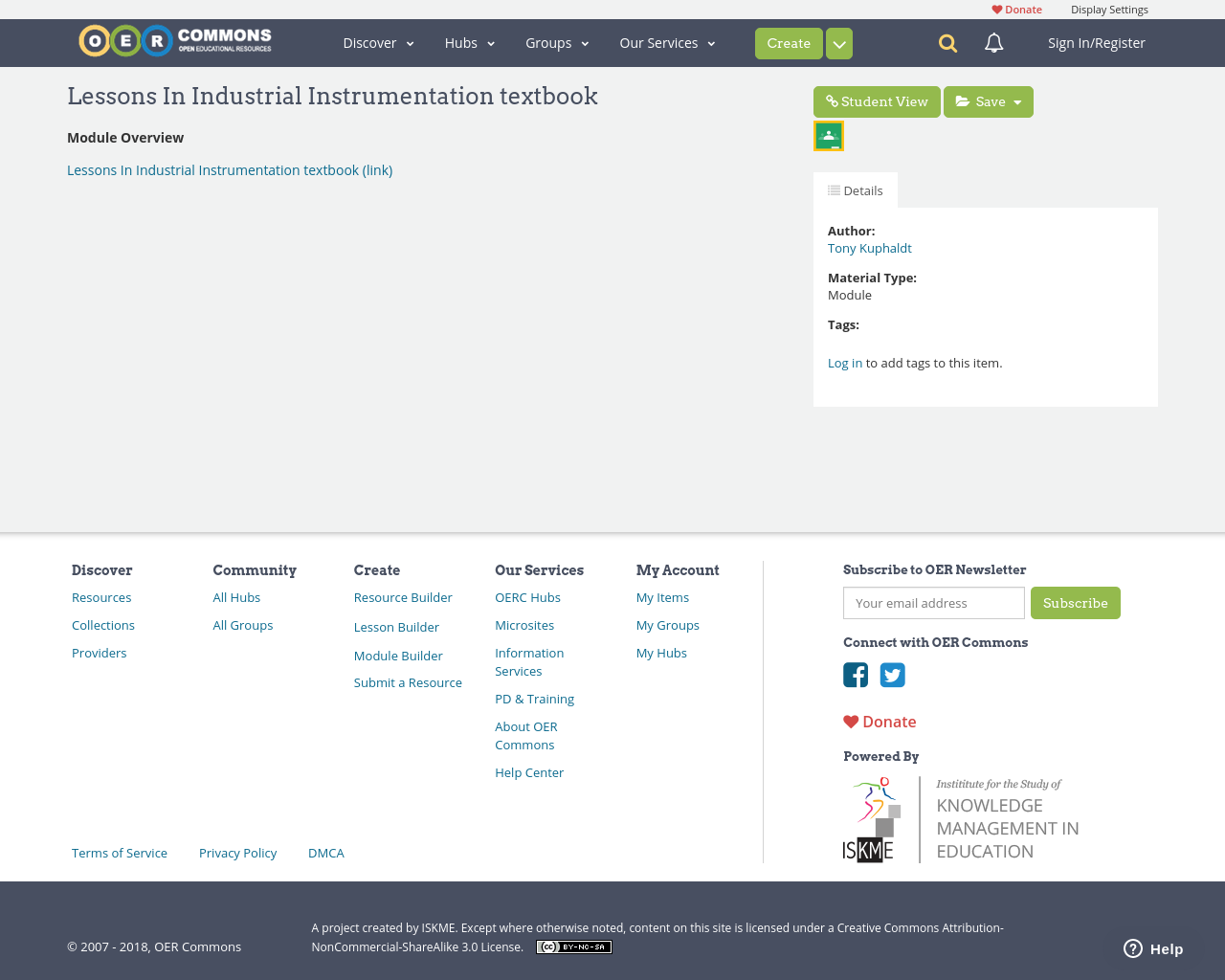Click the Creative Commons license badge
Viewport: 1225px width, 980px height.
point(573,947)
